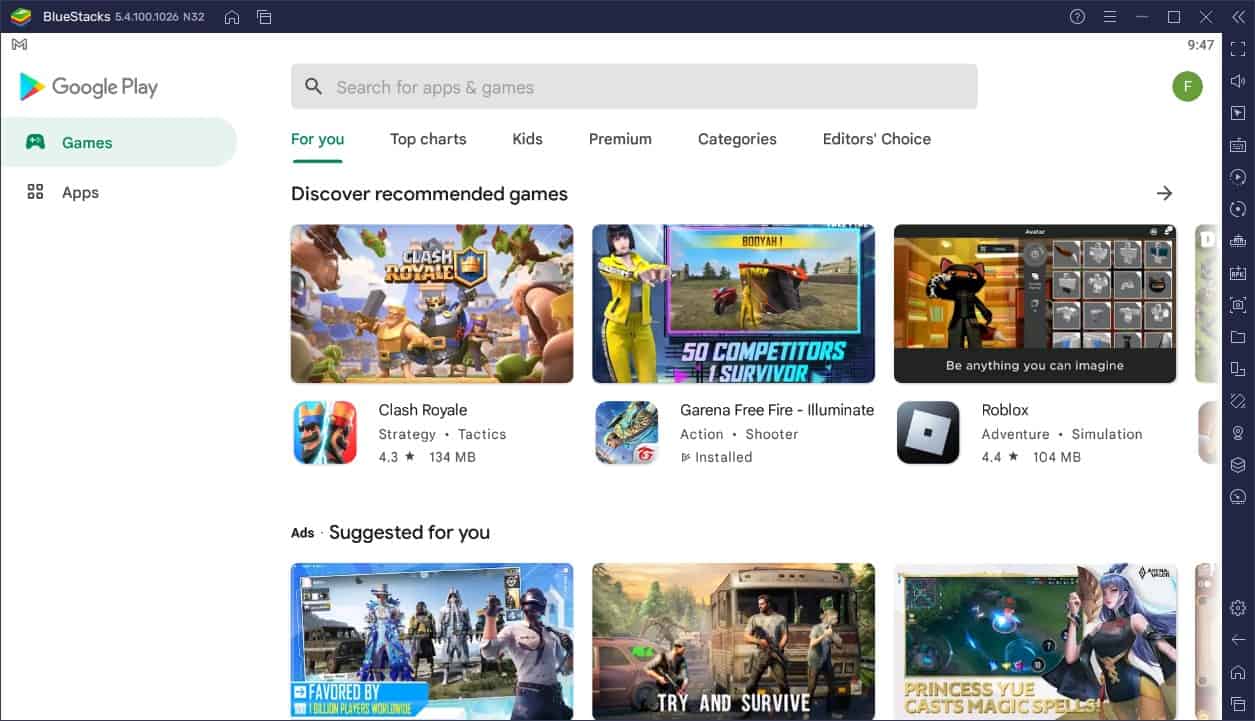Image resolution: width=1255 pixels, height=721 pixels.
Task: Open BlueStacks help question mark icon
Action: (x=1077, y=17)
